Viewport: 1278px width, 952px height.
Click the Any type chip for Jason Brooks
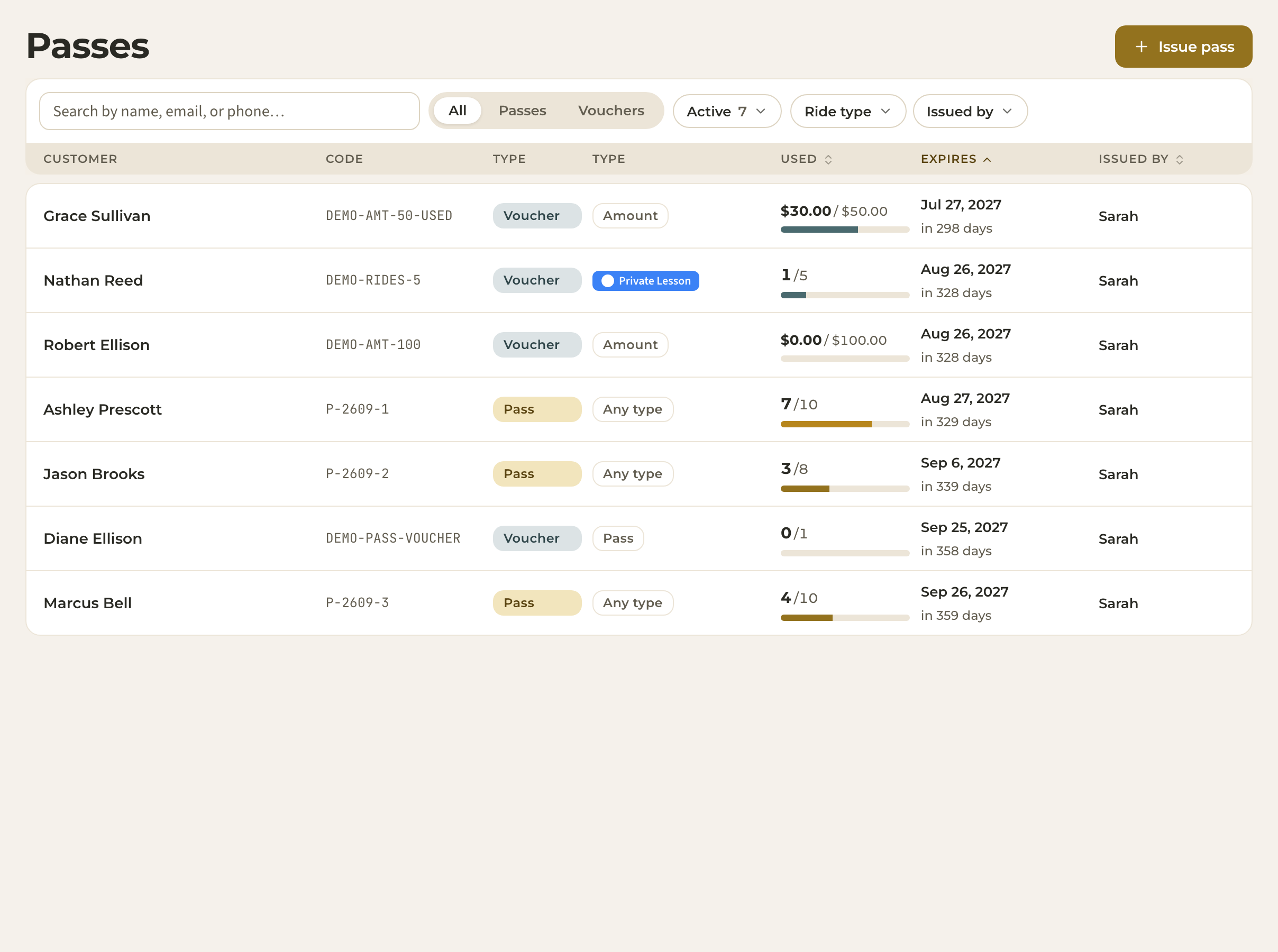633,474
